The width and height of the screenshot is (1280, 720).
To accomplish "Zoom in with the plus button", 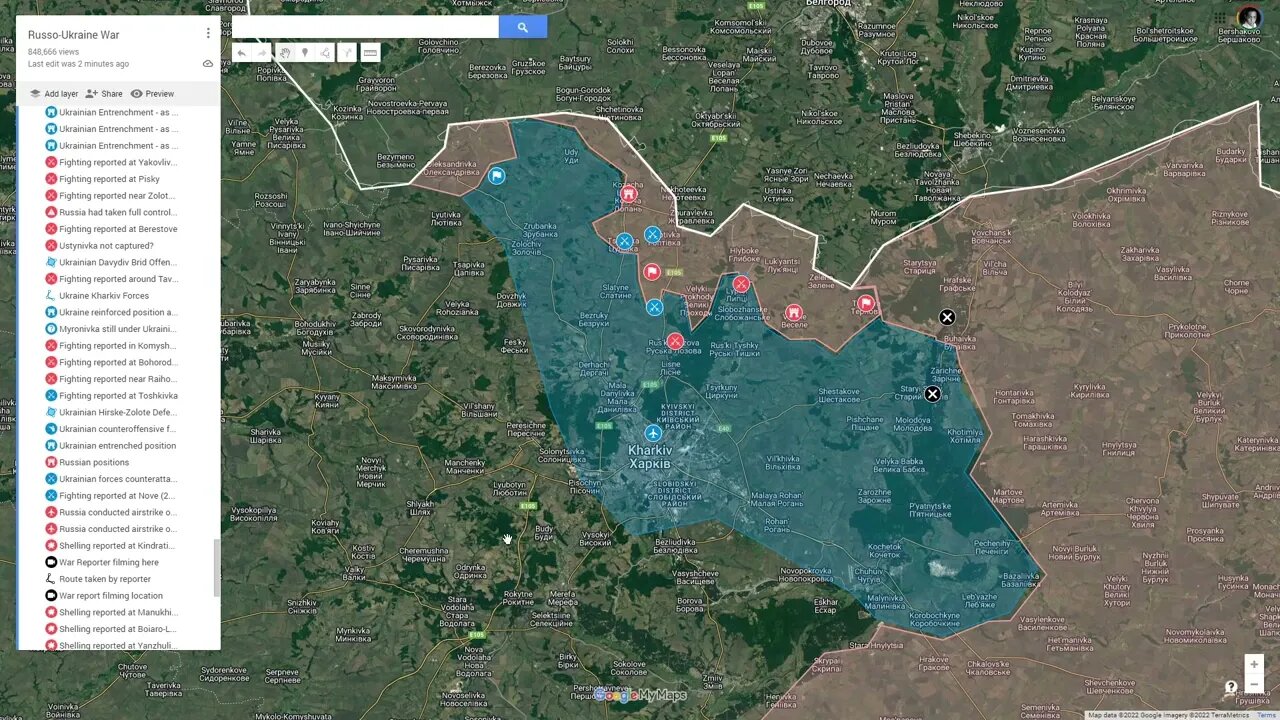I will click(x=1254, y=664).
